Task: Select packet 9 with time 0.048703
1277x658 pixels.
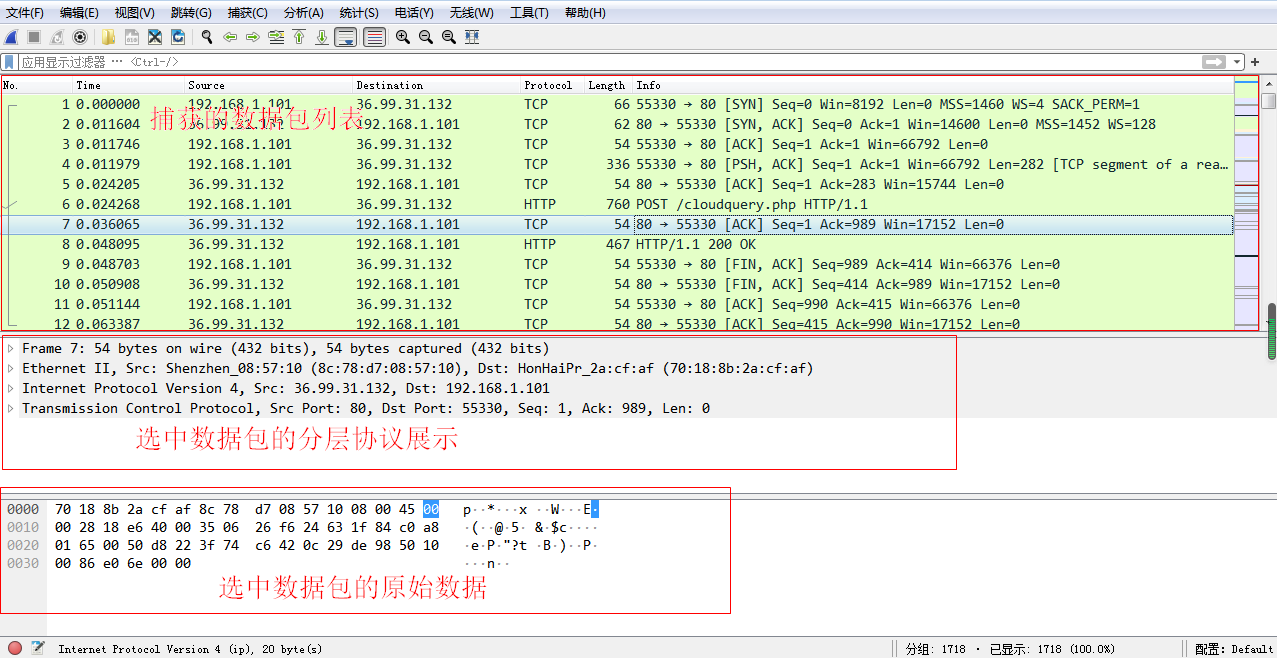Action: (x=617, y=264)
